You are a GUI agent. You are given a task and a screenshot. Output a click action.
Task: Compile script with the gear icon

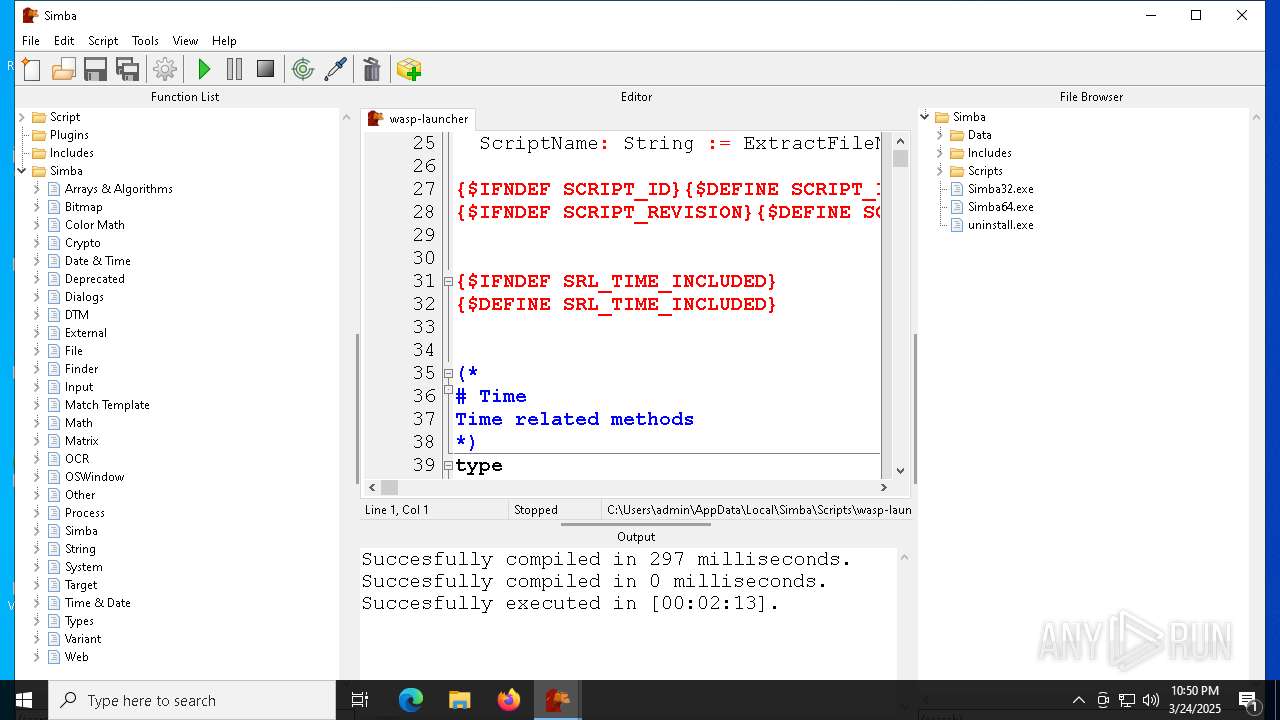click(165, 69)
